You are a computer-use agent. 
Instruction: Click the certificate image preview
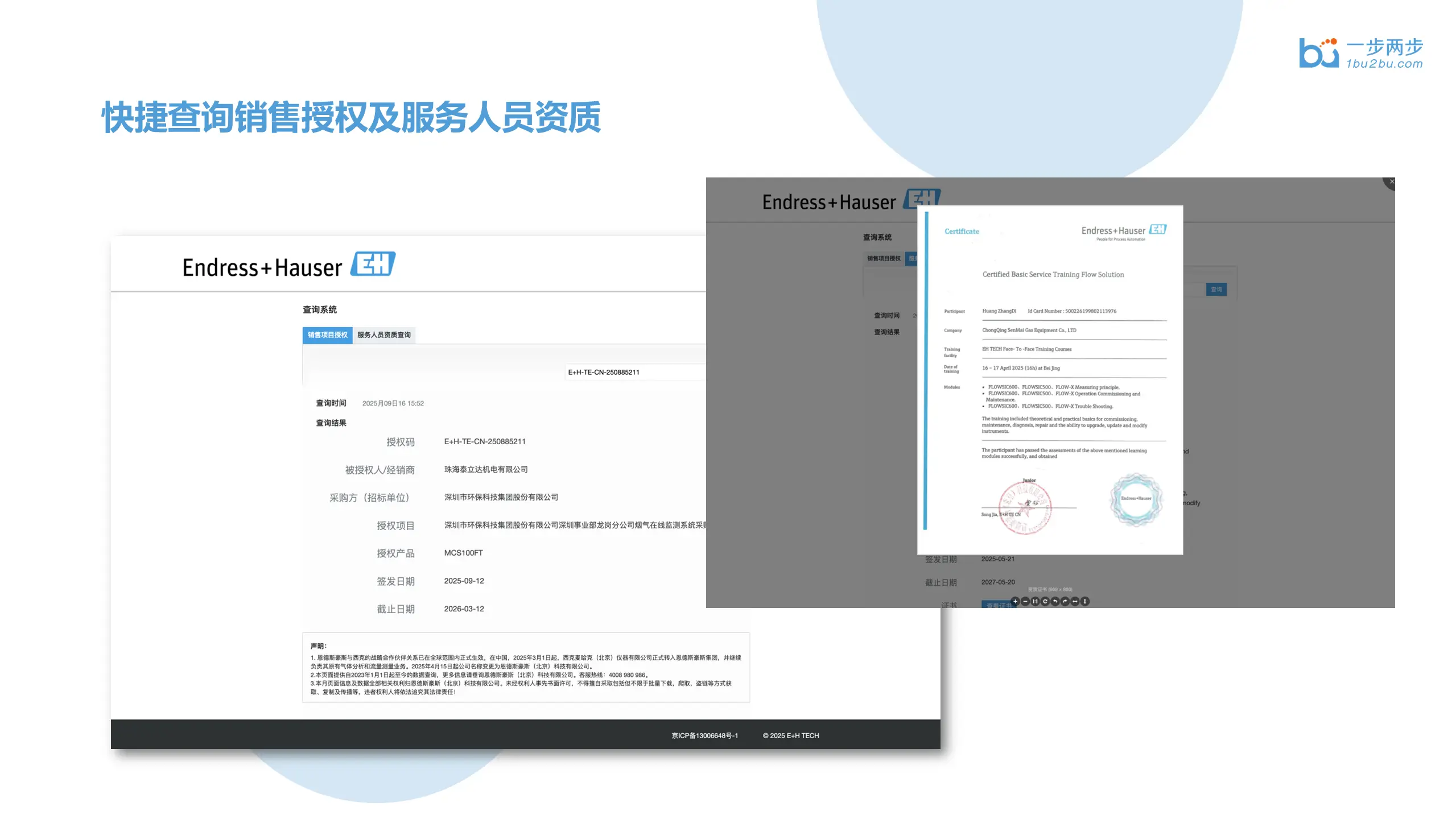pyautogui.click(x=1050, y=379)
